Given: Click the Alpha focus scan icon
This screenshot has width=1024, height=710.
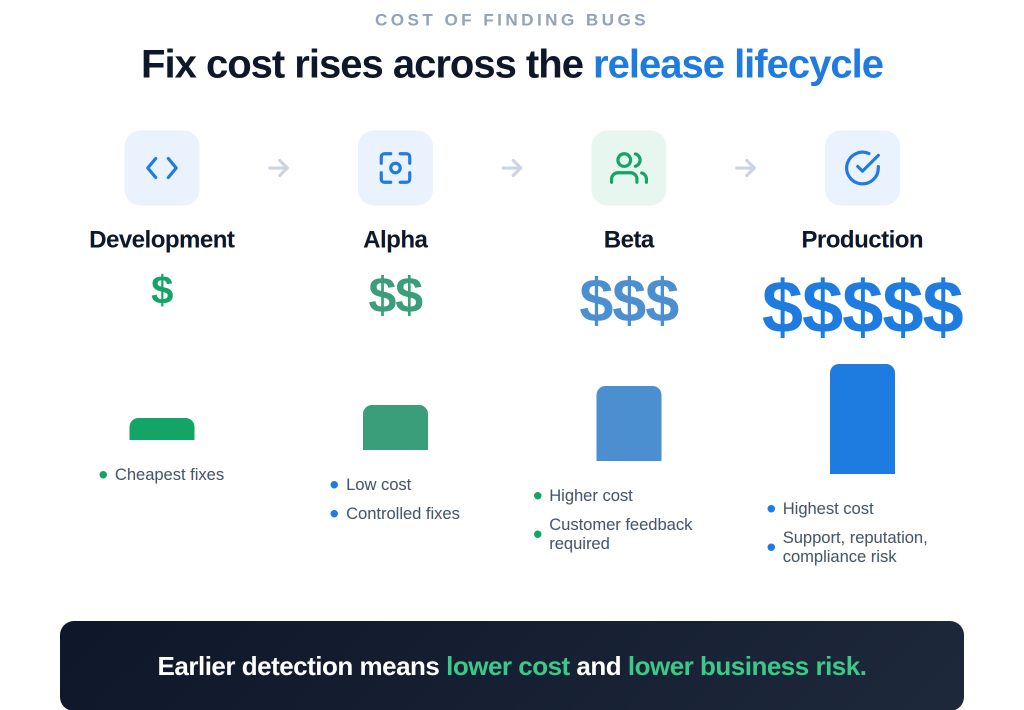Looking at the screenshot, I should tap(395, 168).
